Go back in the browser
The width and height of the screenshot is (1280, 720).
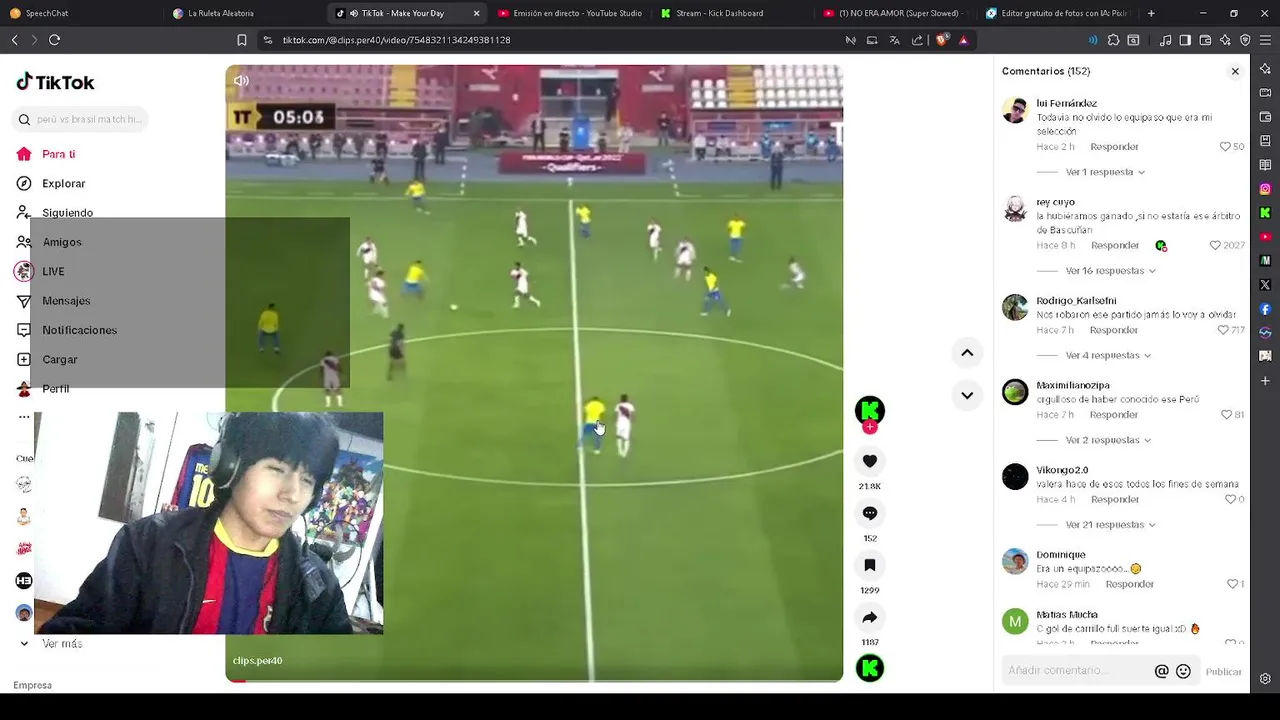[x=14, y=40]
